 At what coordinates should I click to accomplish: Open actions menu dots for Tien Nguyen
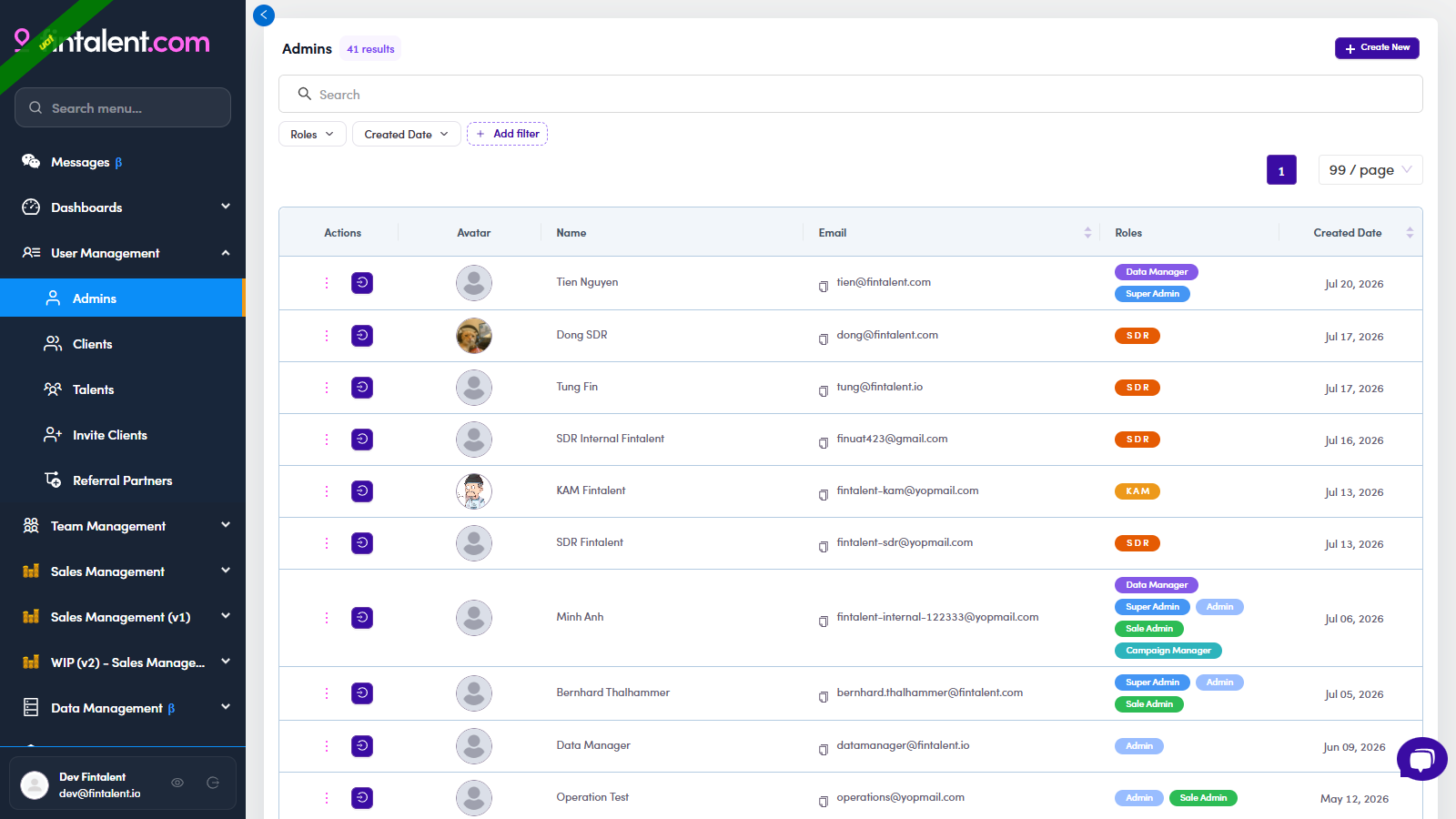click(327, 283)
